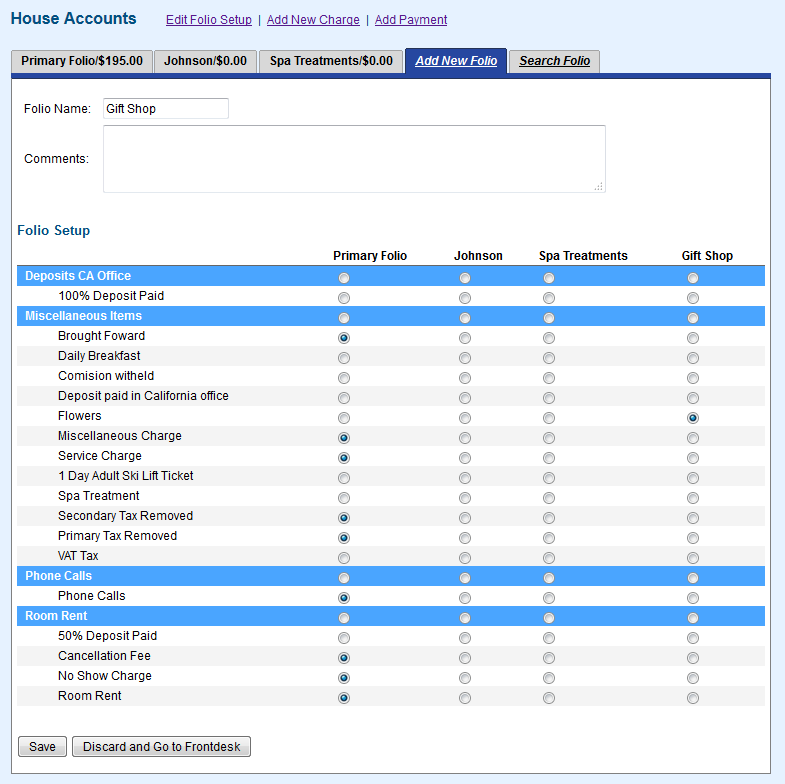Click the VAT Tax row label
This screenshot has height=784, width=785.
pos(78,556)
